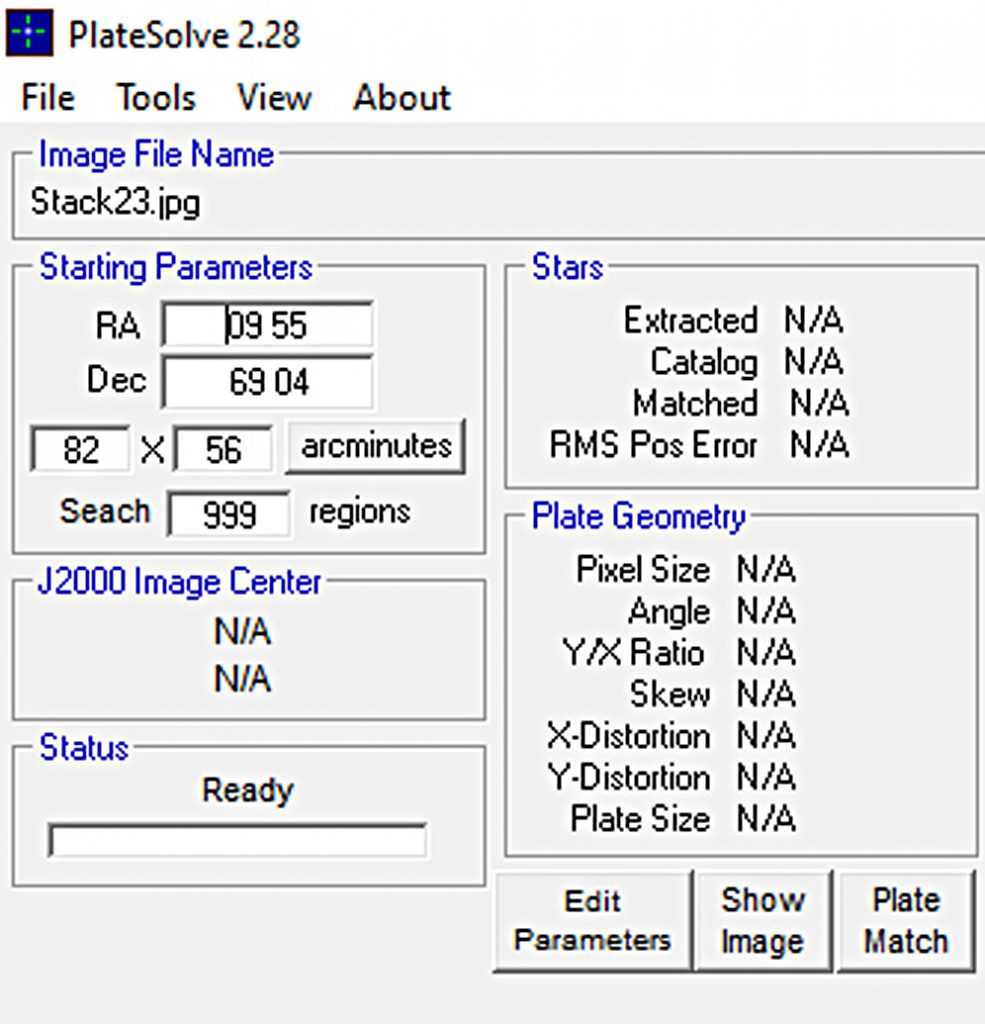Click the PlateSolve app icon in title bar
Viewport: 985px width, 1024px height.
pyautogui.click(x=29, y=32)
